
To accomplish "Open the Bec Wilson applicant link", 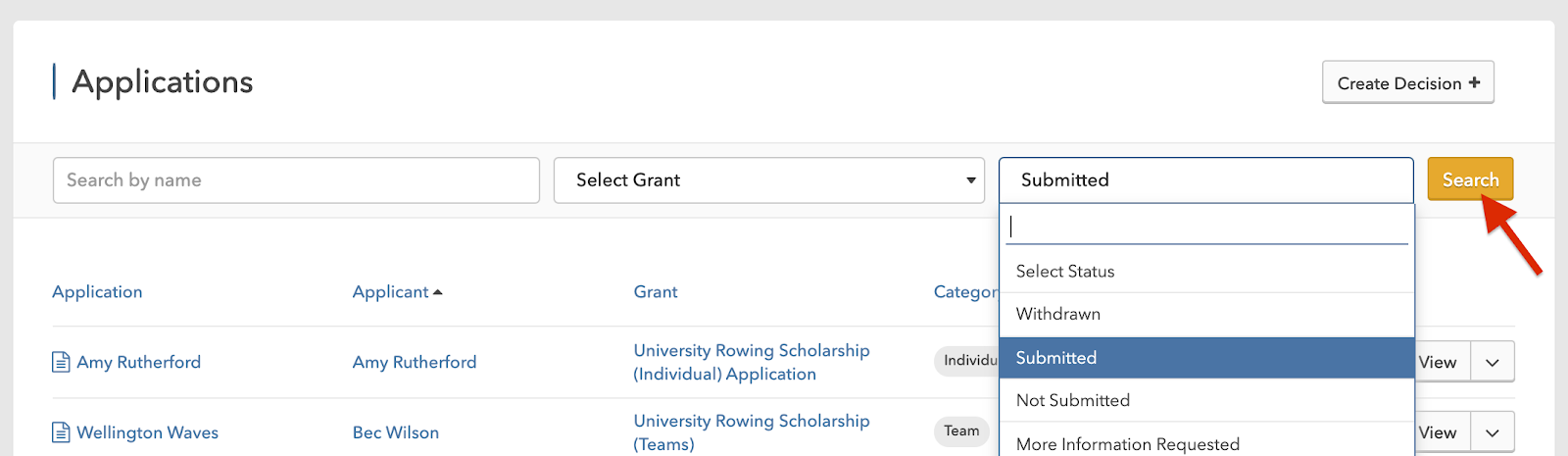I will pyautogui.click(x=396, y=433).
